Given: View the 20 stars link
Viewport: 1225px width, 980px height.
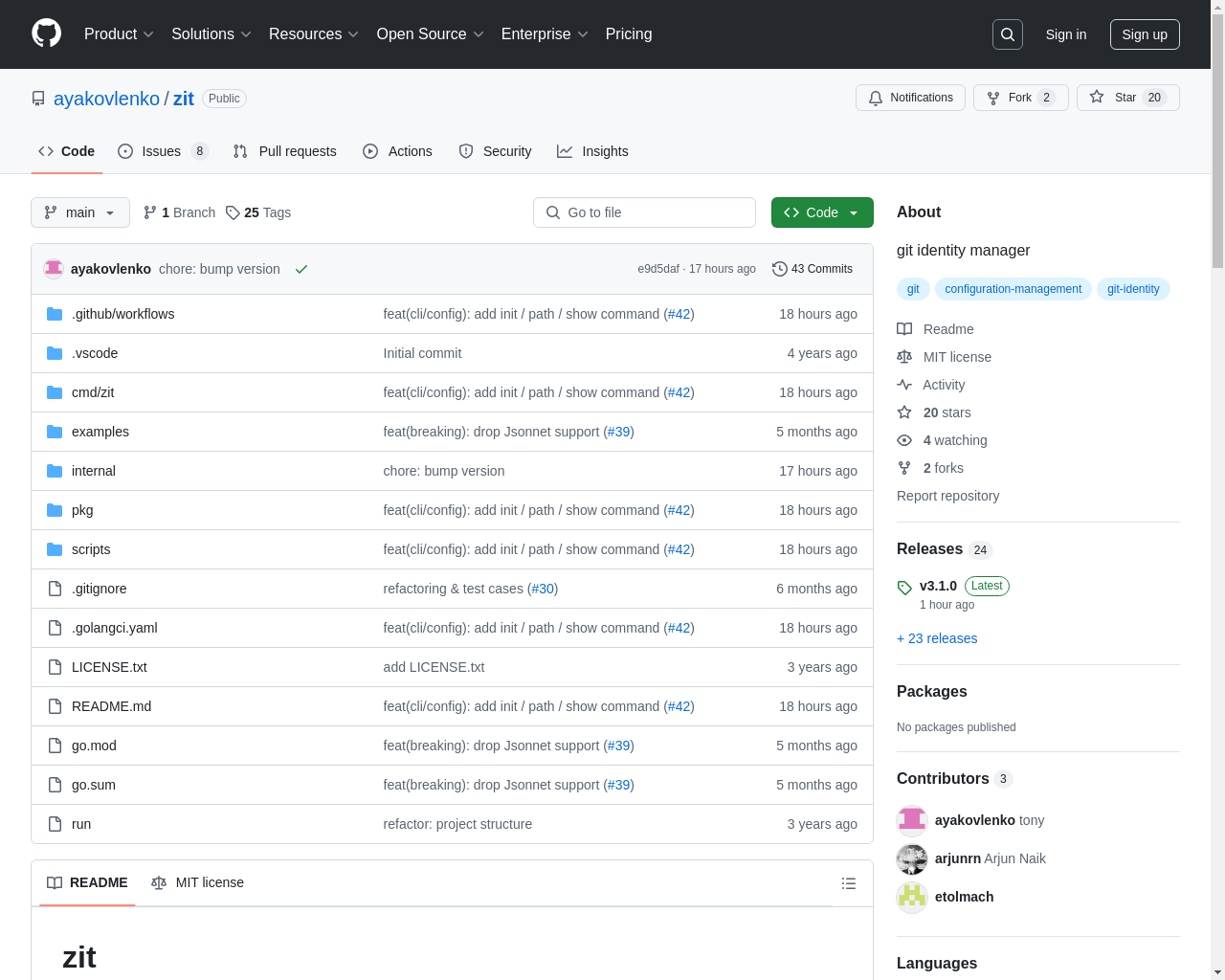Looking at the screenshot, I should pyautogui.click(x=933, y=412).
